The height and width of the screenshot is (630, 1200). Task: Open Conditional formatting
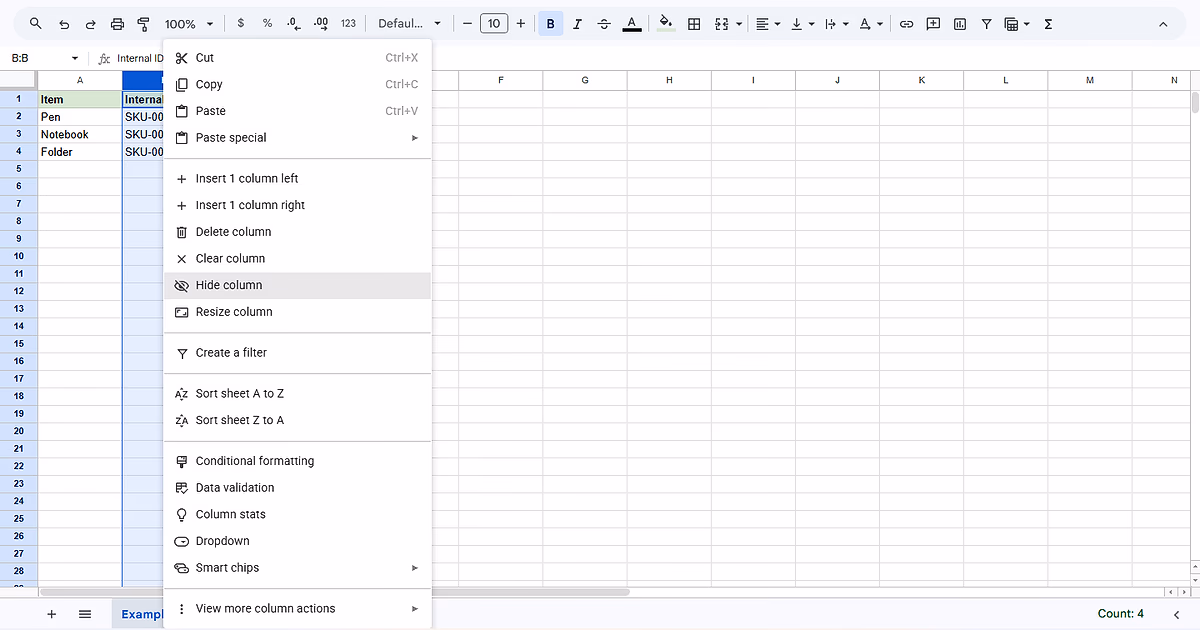coord(297,461)
